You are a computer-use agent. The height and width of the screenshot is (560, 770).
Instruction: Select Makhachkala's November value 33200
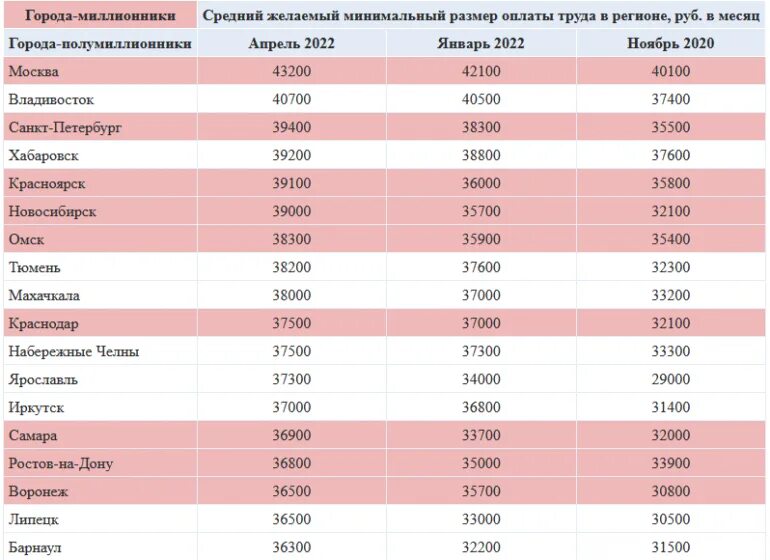click(x=671, y=295)
